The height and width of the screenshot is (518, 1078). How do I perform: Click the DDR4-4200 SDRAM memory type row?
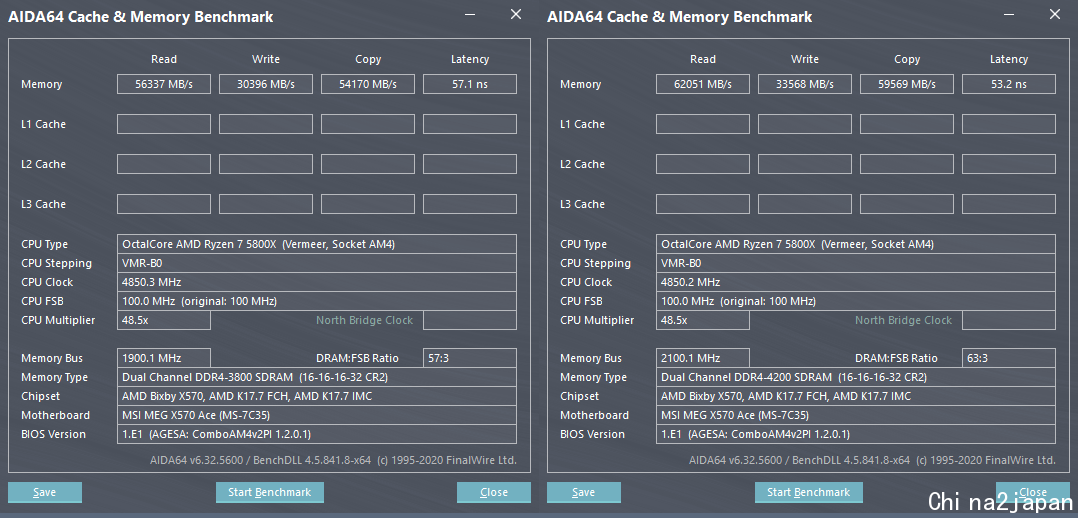(x=855, y=377)
